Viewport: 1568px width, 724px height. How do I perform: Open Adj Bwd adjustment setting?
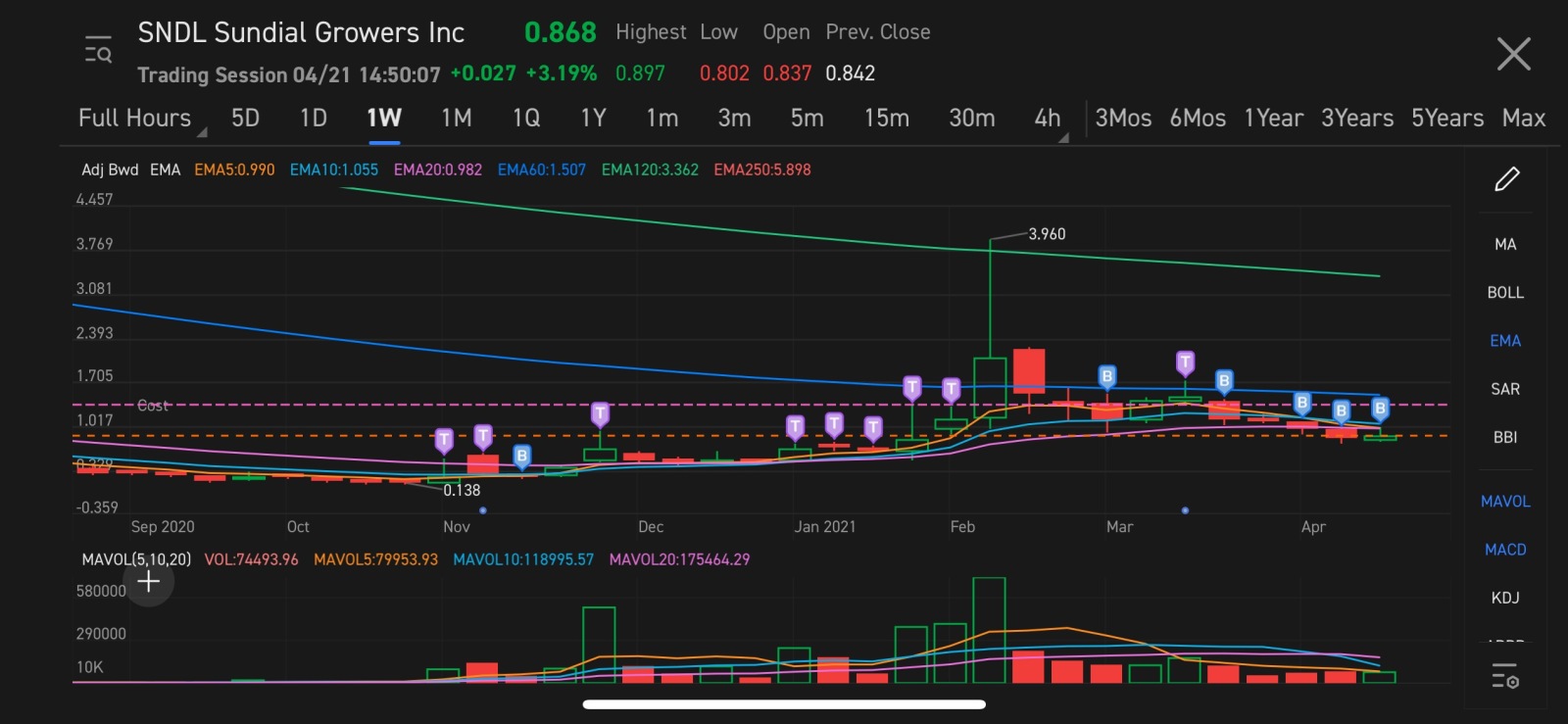click(110, 169)
